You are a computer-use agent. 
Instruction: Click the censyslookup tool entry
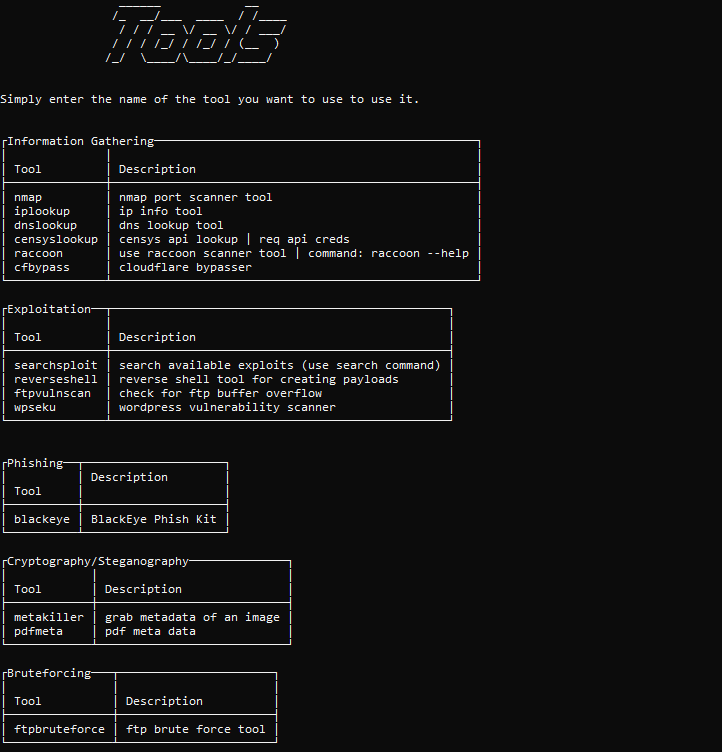(56, 240)
